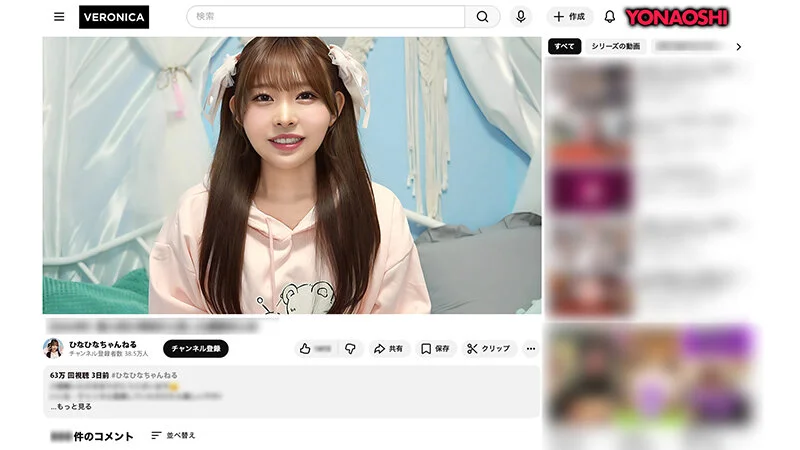Save video using the 保存 button
Screen dimensions: 800x450
(x=435, y=349)
